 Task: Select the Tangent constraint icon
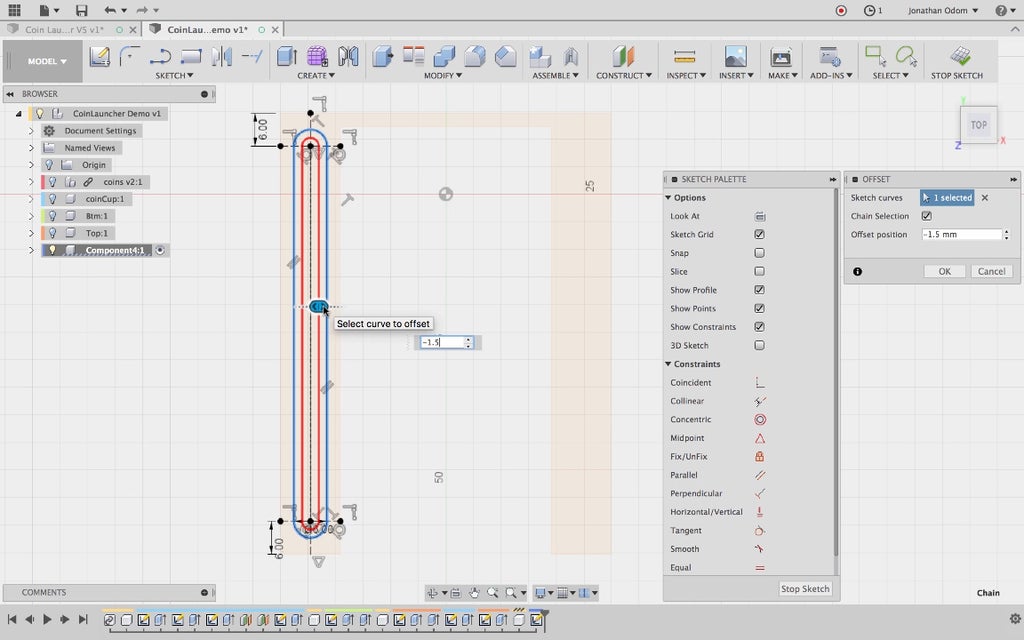[760, 531]
